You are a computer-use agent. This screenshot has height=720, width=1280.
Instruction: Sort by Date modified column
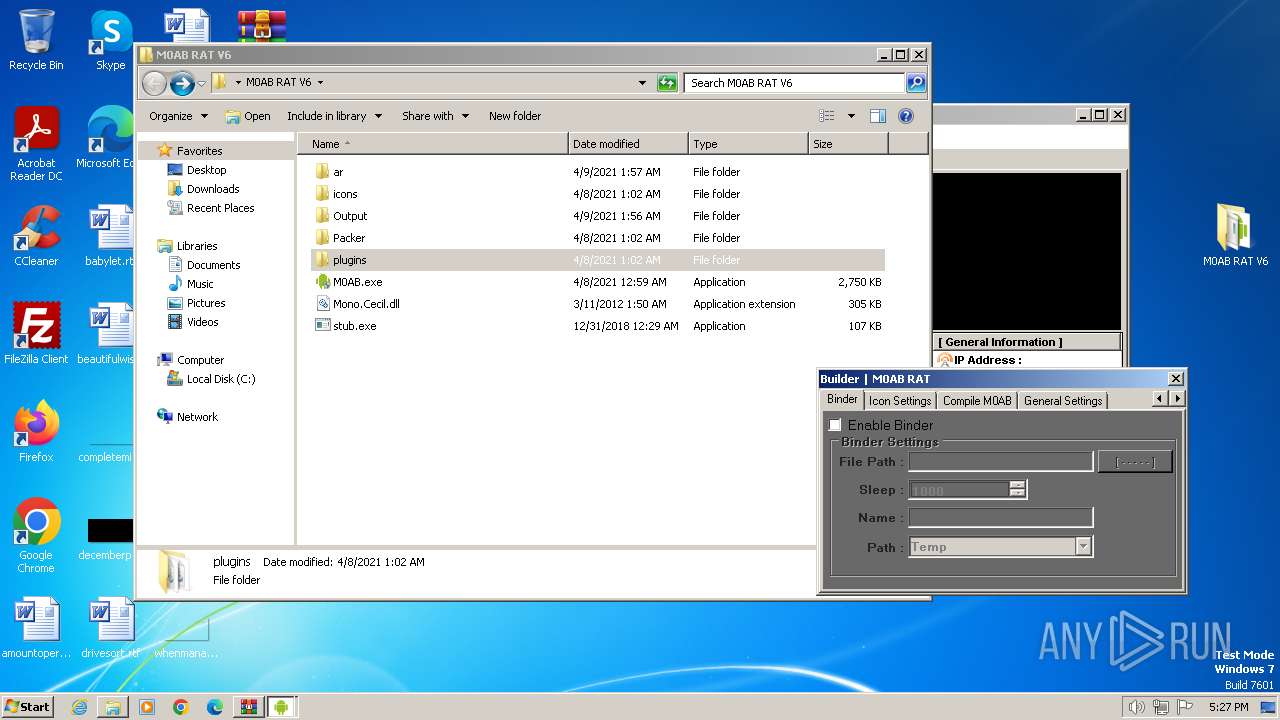[628, 144]
